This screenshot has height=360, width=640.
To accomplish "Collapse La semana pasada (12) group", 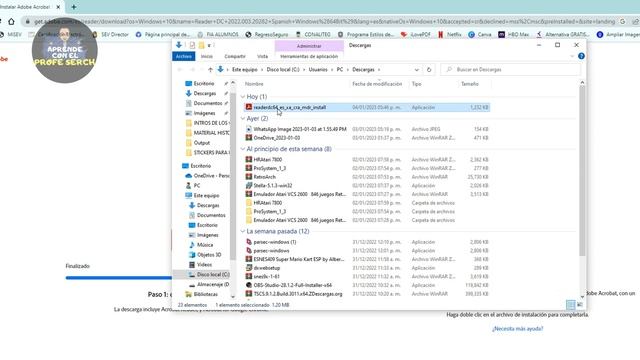I will [243, 231].
